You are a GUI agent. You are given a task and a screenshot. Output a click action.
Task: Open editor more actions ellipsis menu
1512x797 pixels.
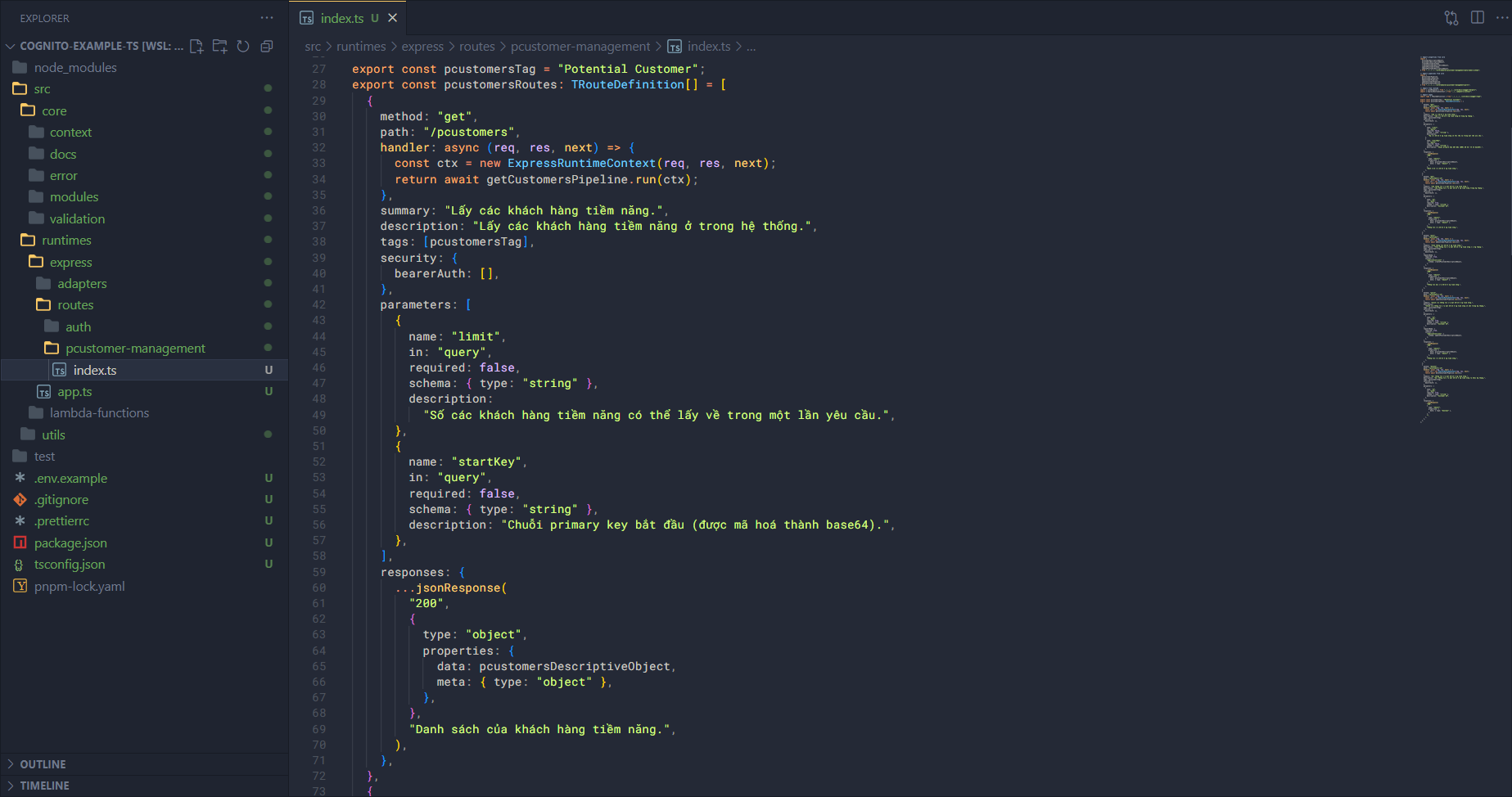1502,17
